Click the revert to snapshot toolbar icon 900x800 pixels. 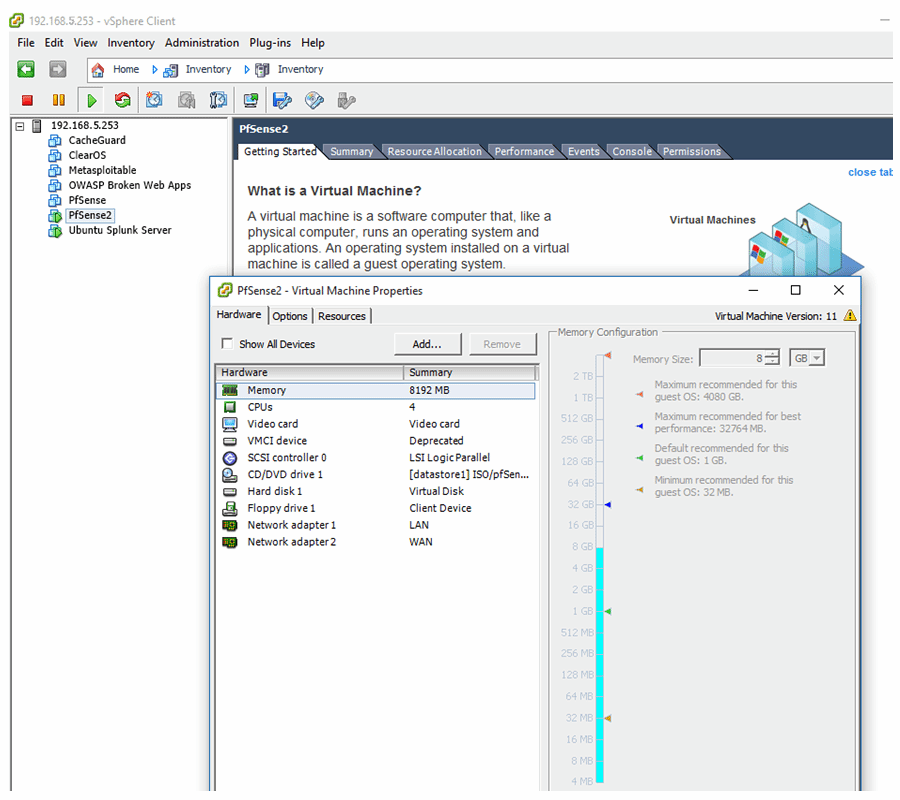coord(187,100)
